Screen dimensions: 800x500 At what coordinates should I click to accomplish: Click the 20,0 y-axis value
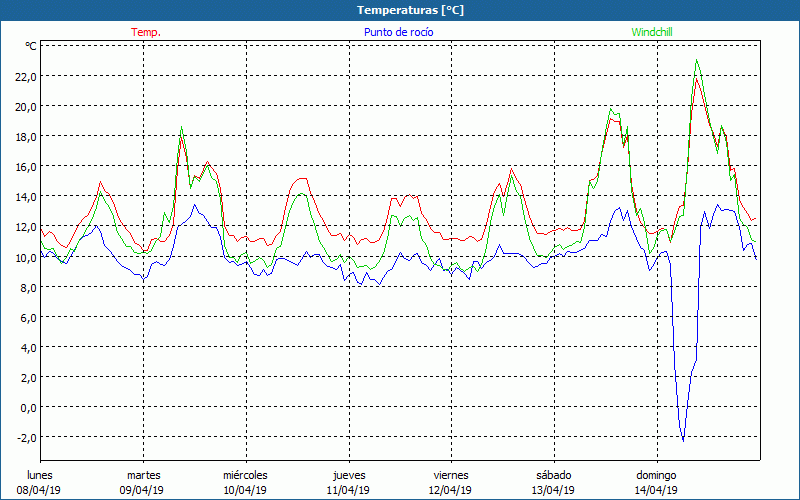pyautogui.click(x=26, y=107)
